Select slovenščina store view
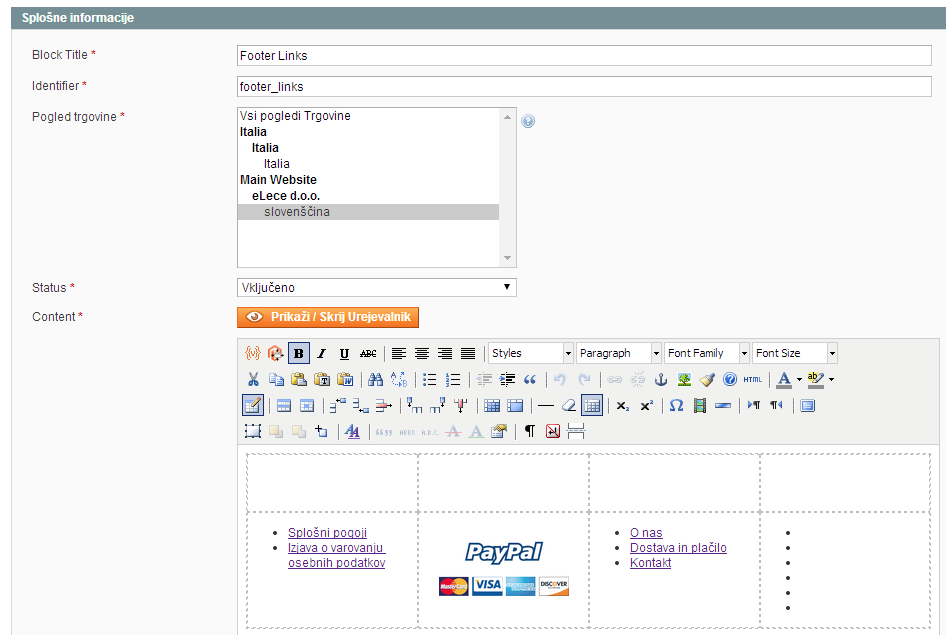This screenshot has height=635, width=946. tap(368, 212)
